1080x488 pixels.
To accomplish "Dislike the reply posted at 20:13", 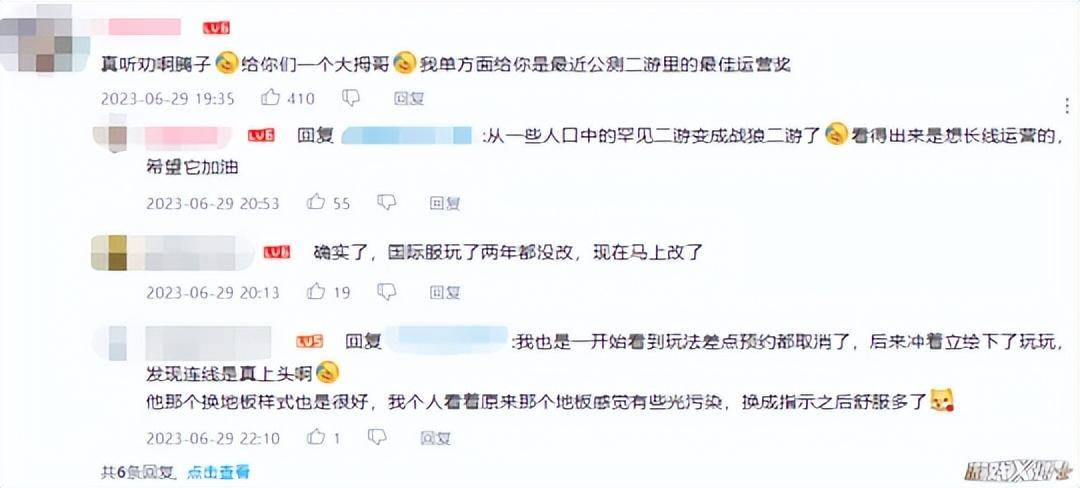I will (386, 292).
